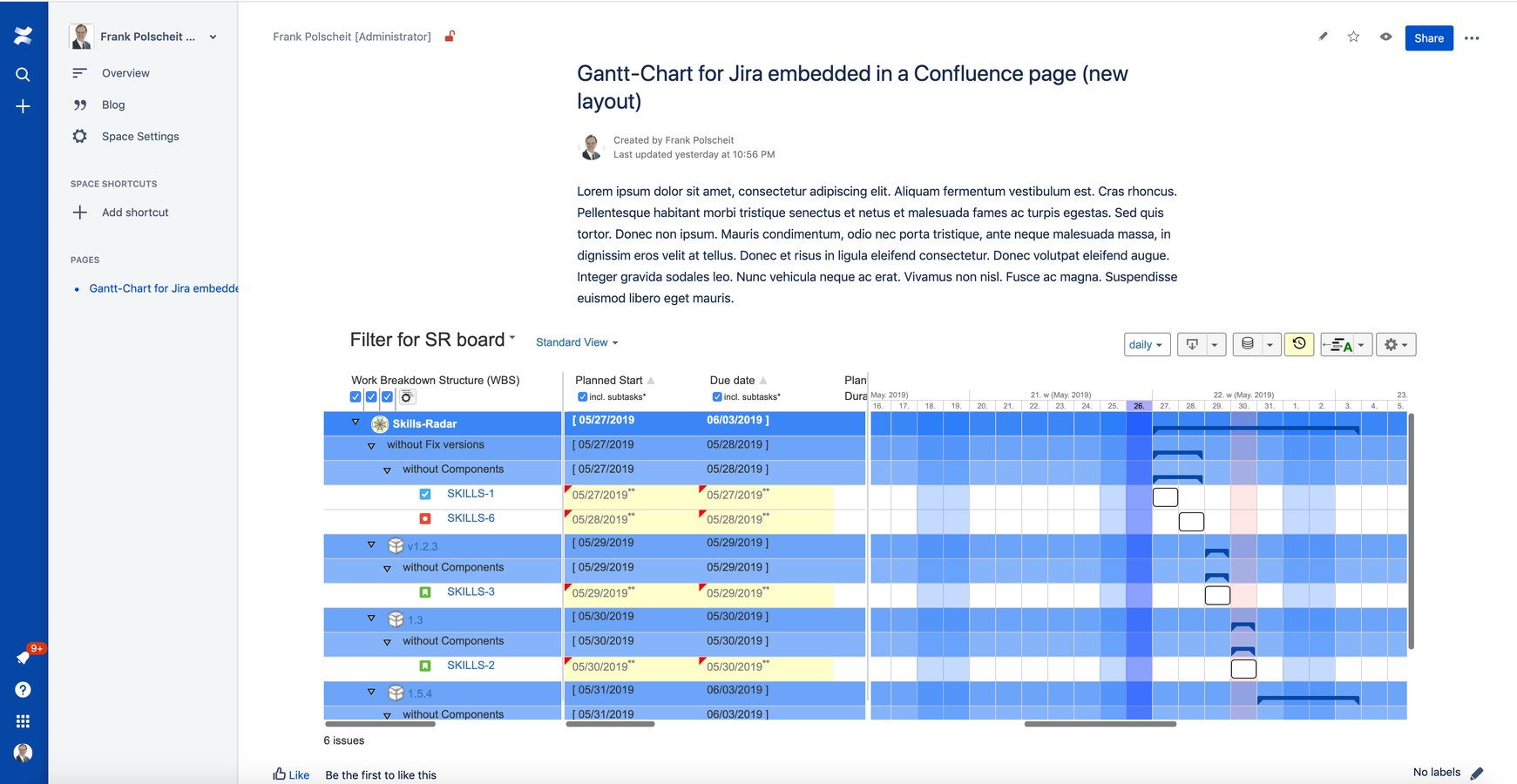This screenshot has width=1517, height=784.
Task: Click the WBS settings gear icon under header
Action: tap(407, 397)
